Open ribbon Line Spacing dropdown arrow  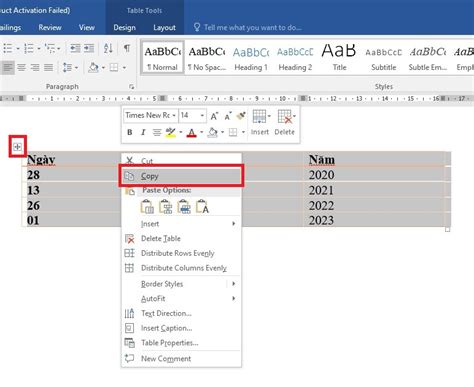pos(76,68)
